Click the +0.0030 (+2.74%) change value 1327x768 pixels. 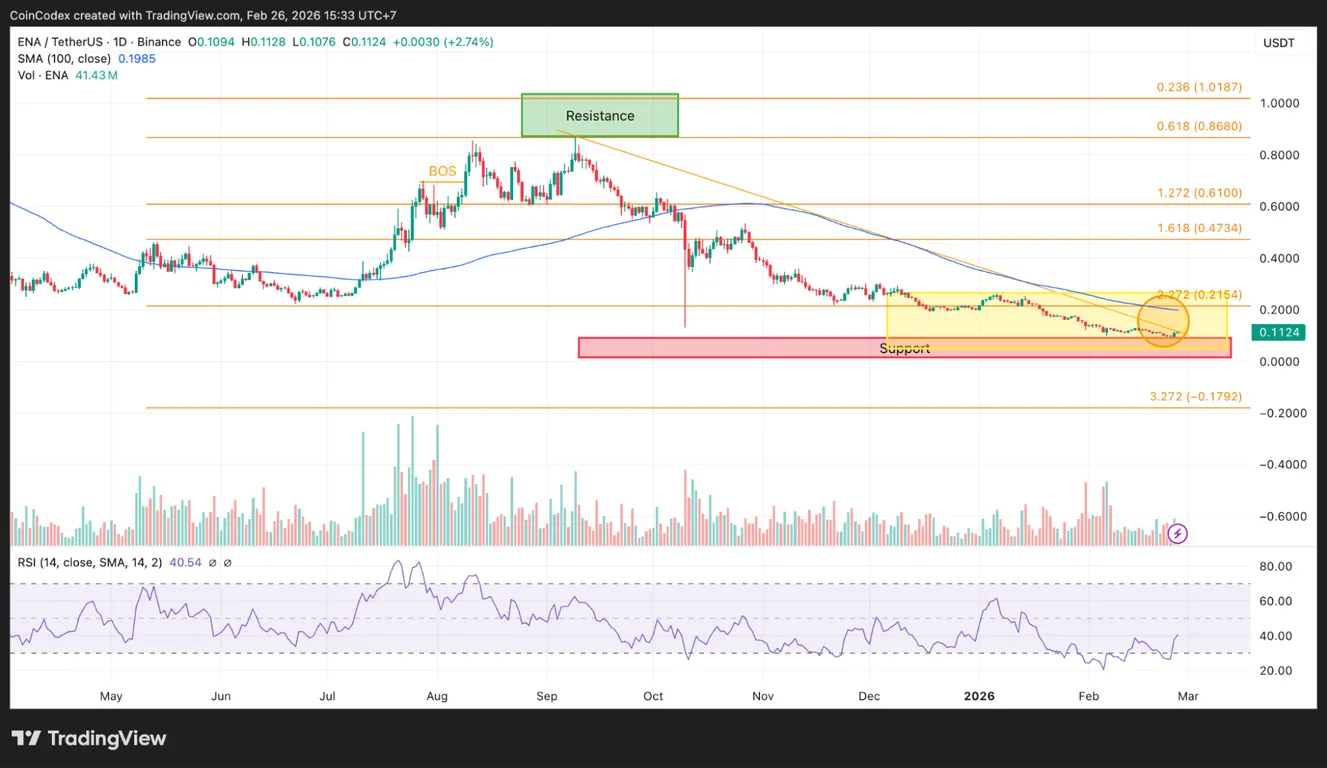pos(443,42)
